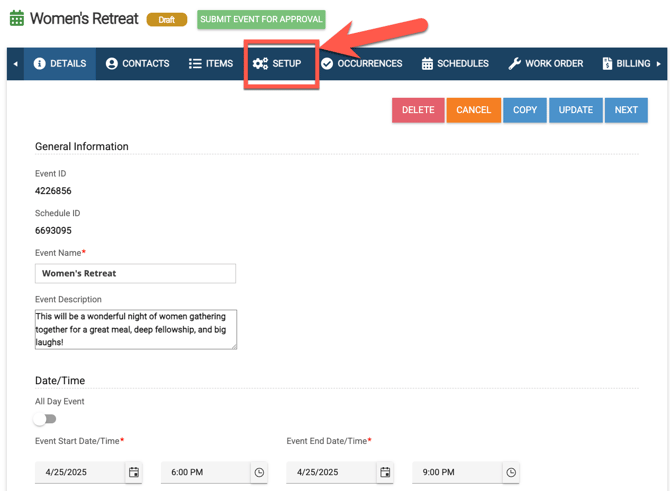The height and width of the screenshot is (491, 670).
Task: Click the red Delete button
Action: (x=418, y=110)
